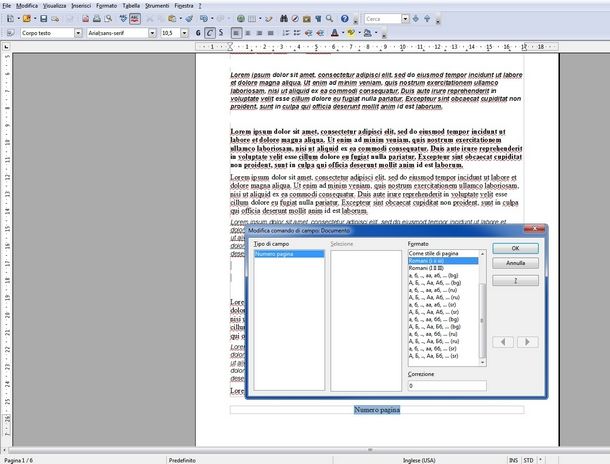This screenshot has height=464, width=610.
Task: Click the Zoom magnifier icon
Action: 330,18
